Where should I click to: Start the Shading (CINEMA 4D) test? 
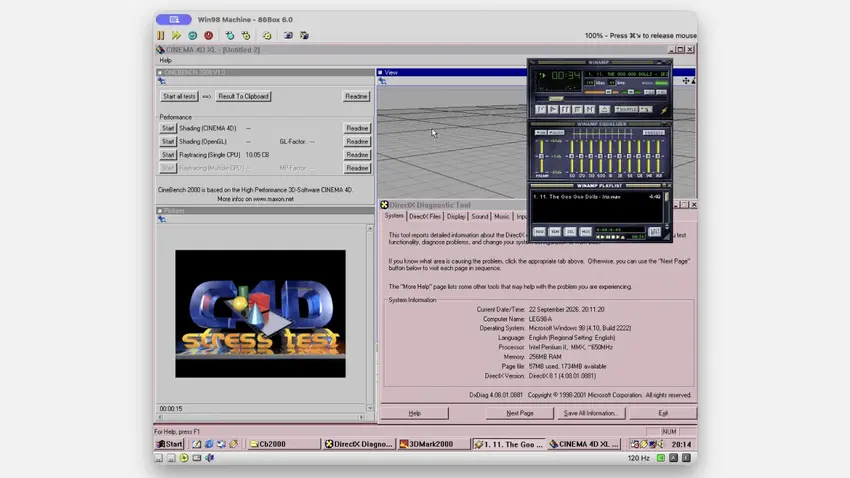[x=168, y=128]
